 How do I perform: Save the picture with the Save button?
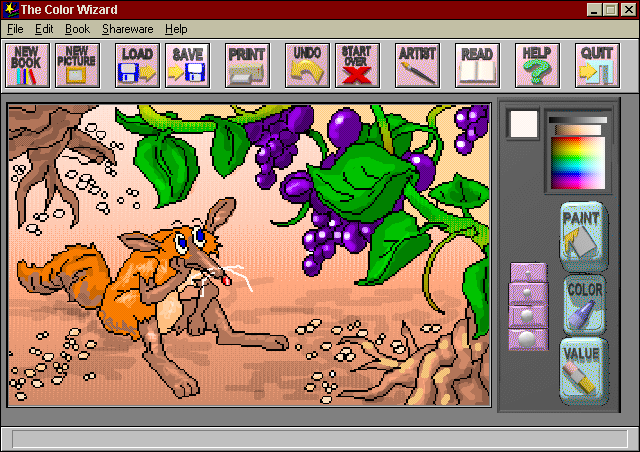click(187, 65)
